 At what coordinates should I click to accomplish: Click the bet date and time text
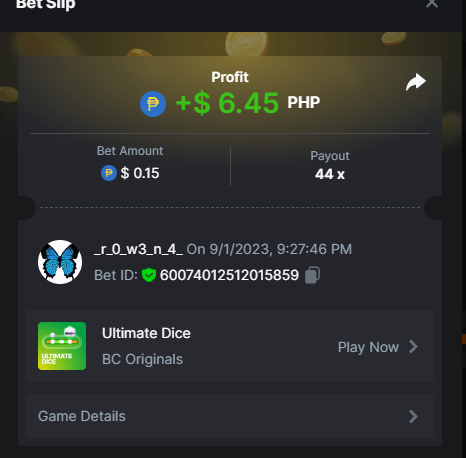tap(269, 249)
